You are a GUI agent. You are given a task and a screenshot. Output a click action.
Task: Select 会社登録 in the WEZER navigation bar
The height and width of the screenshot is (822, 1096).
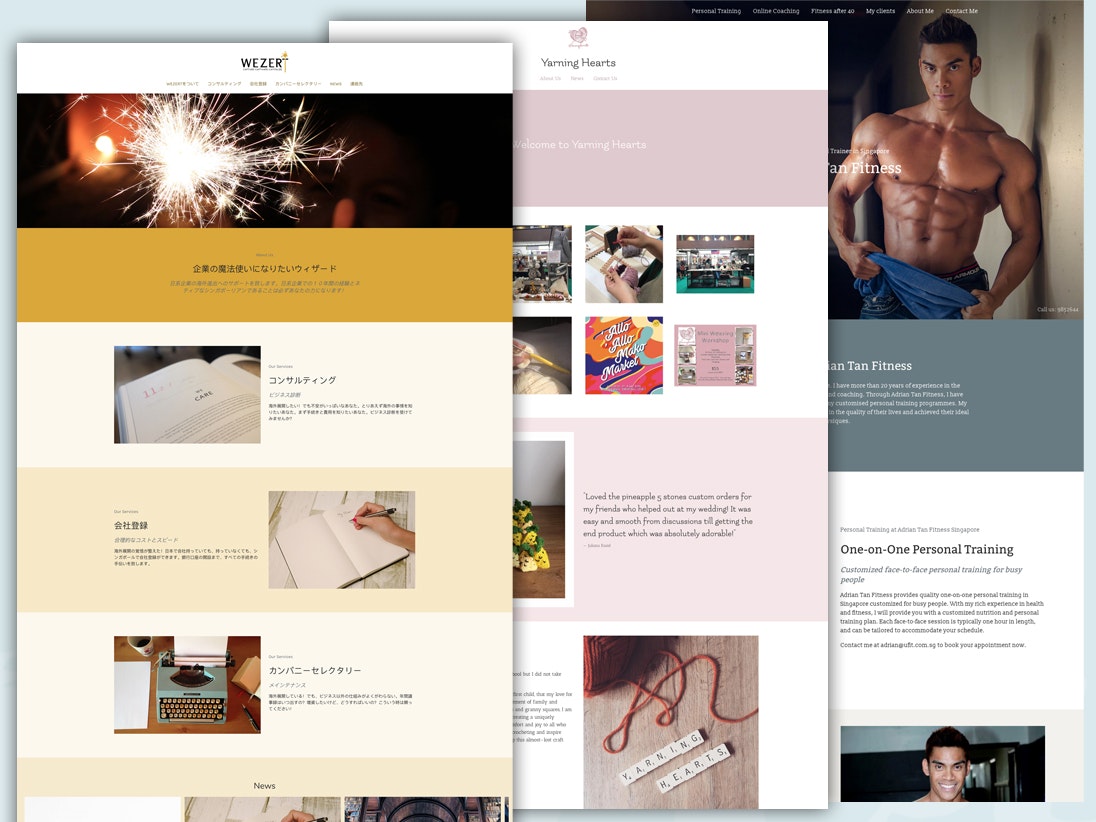tap(258, 84)
